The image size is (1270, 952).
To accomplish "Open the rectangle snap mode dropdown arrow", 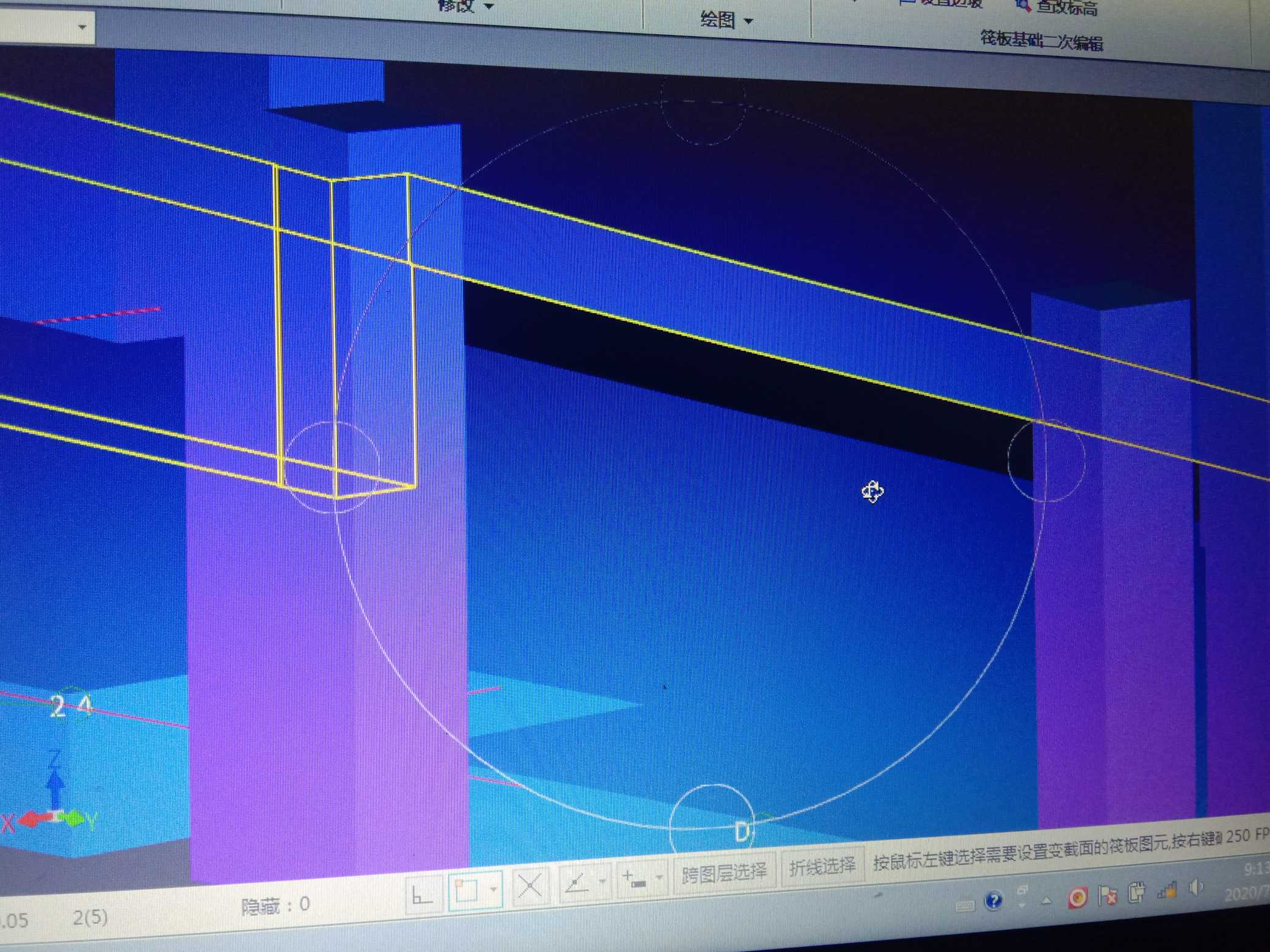I will (494, 889).
